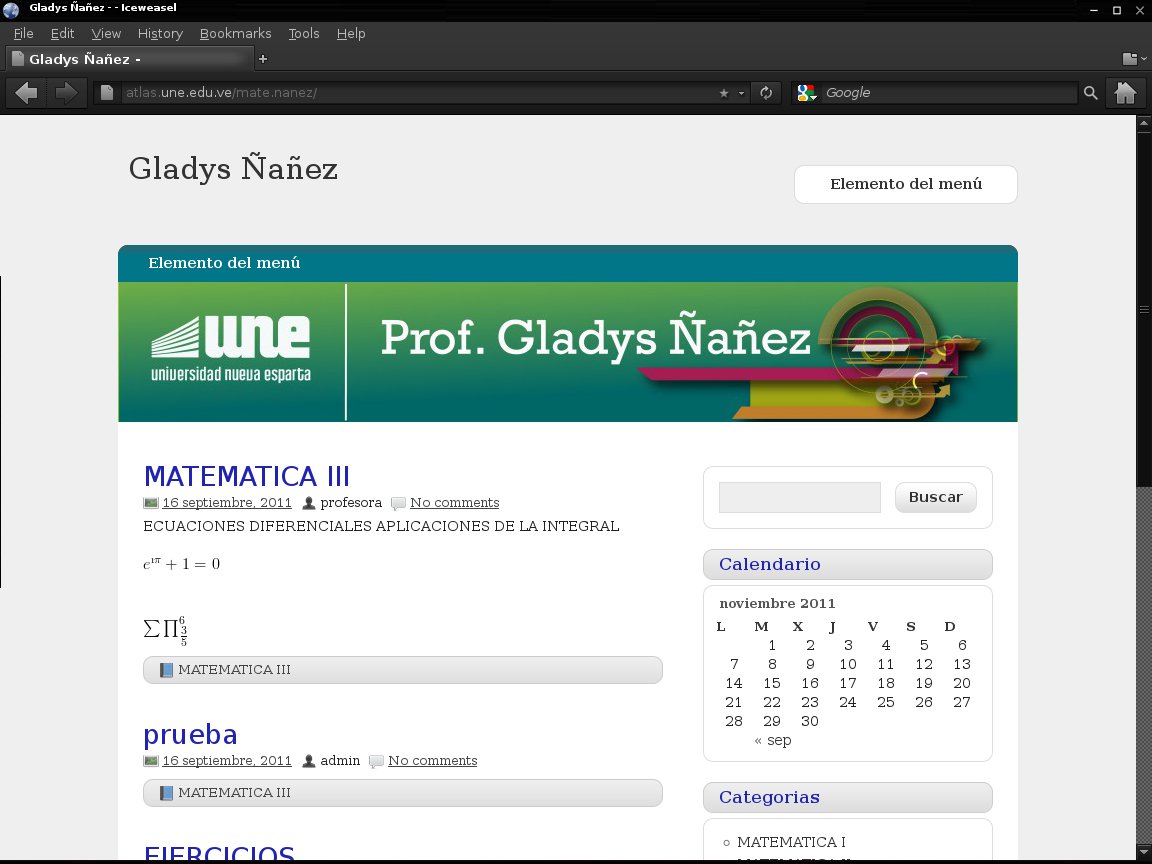Click the author name profesora
This screenshot has width=1152, height=864.
tap(351, 503)
